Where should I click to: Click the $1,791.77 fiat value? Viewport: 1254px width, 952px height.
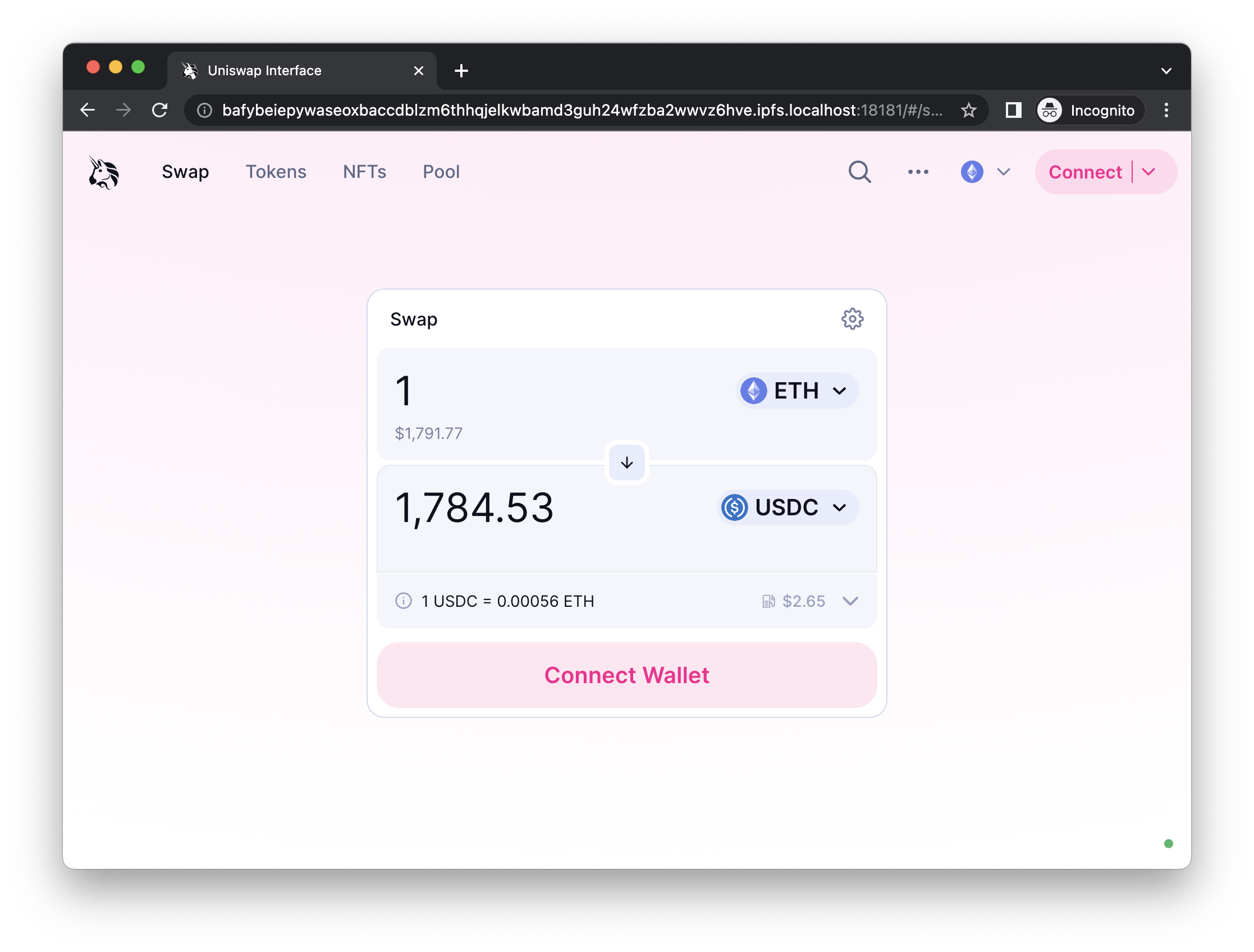click(x=429, y=434)
